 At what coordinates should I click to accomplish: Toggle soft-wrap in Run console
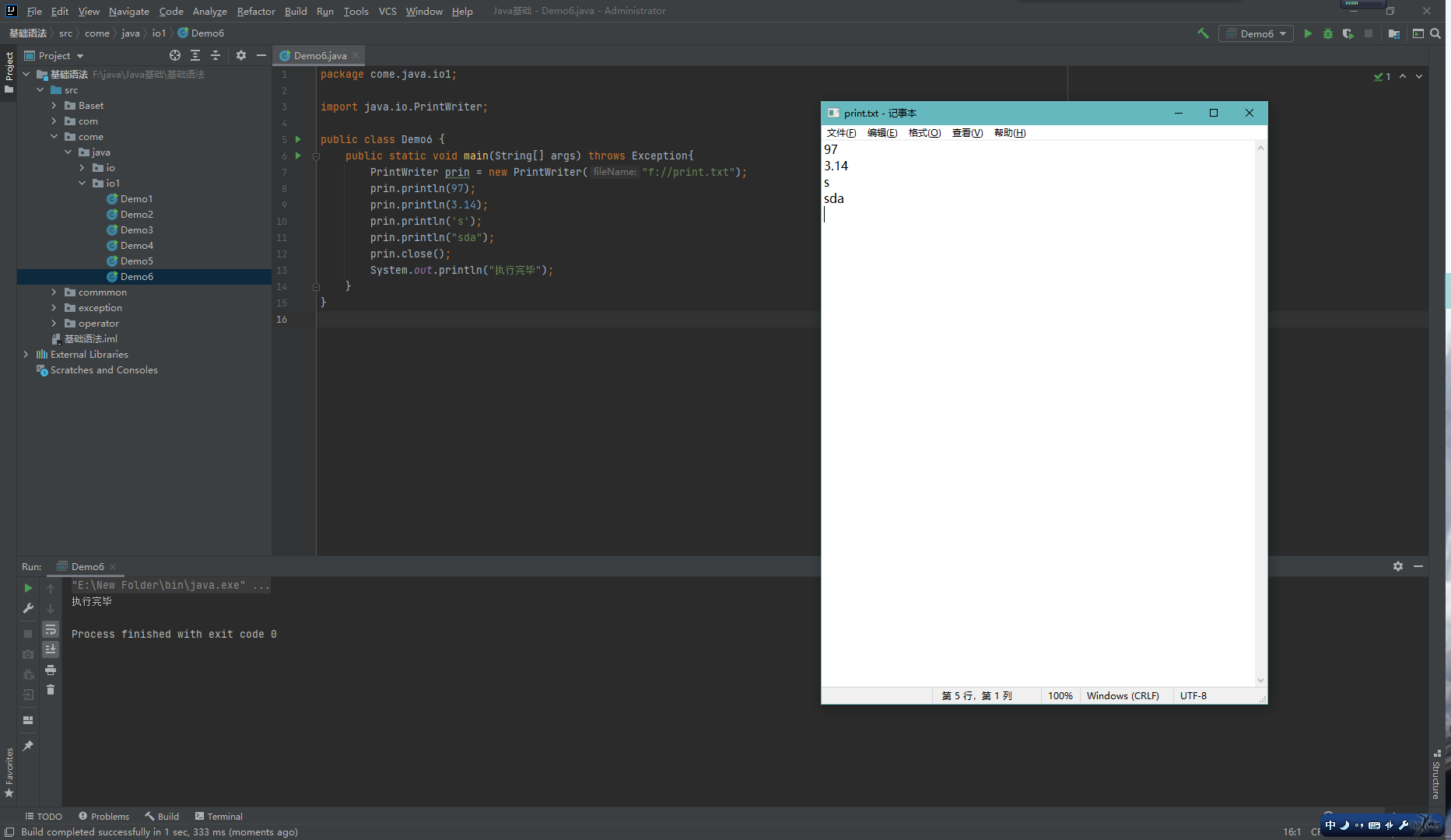[51, 628]
